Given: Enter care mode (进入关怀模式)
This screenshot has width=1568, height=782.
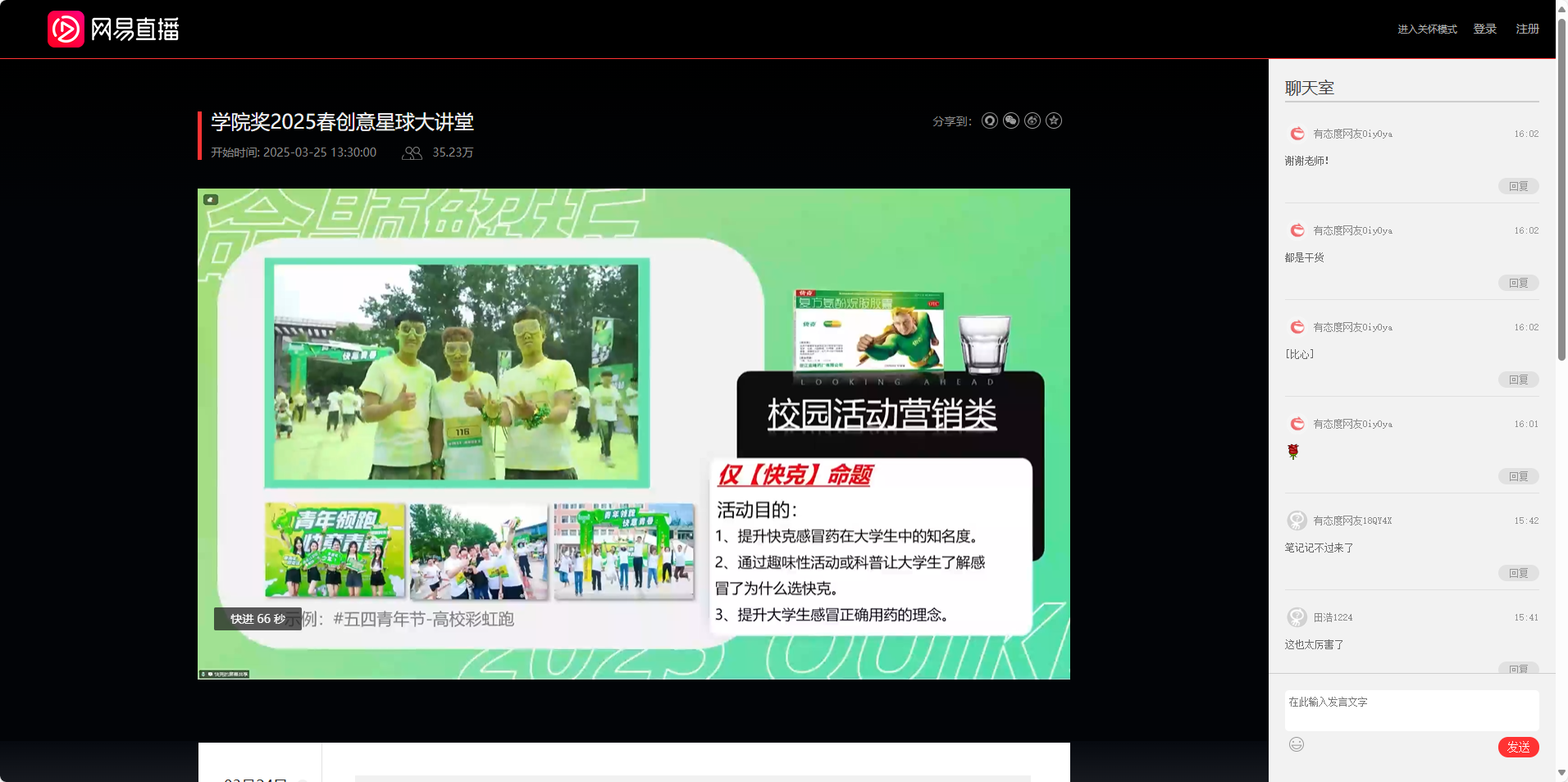Looking at the screenshot, I should [1427, 30].
